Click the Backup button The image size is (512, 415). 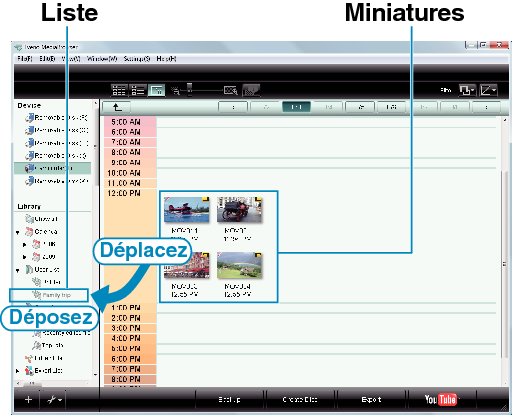tap(229, 399)
